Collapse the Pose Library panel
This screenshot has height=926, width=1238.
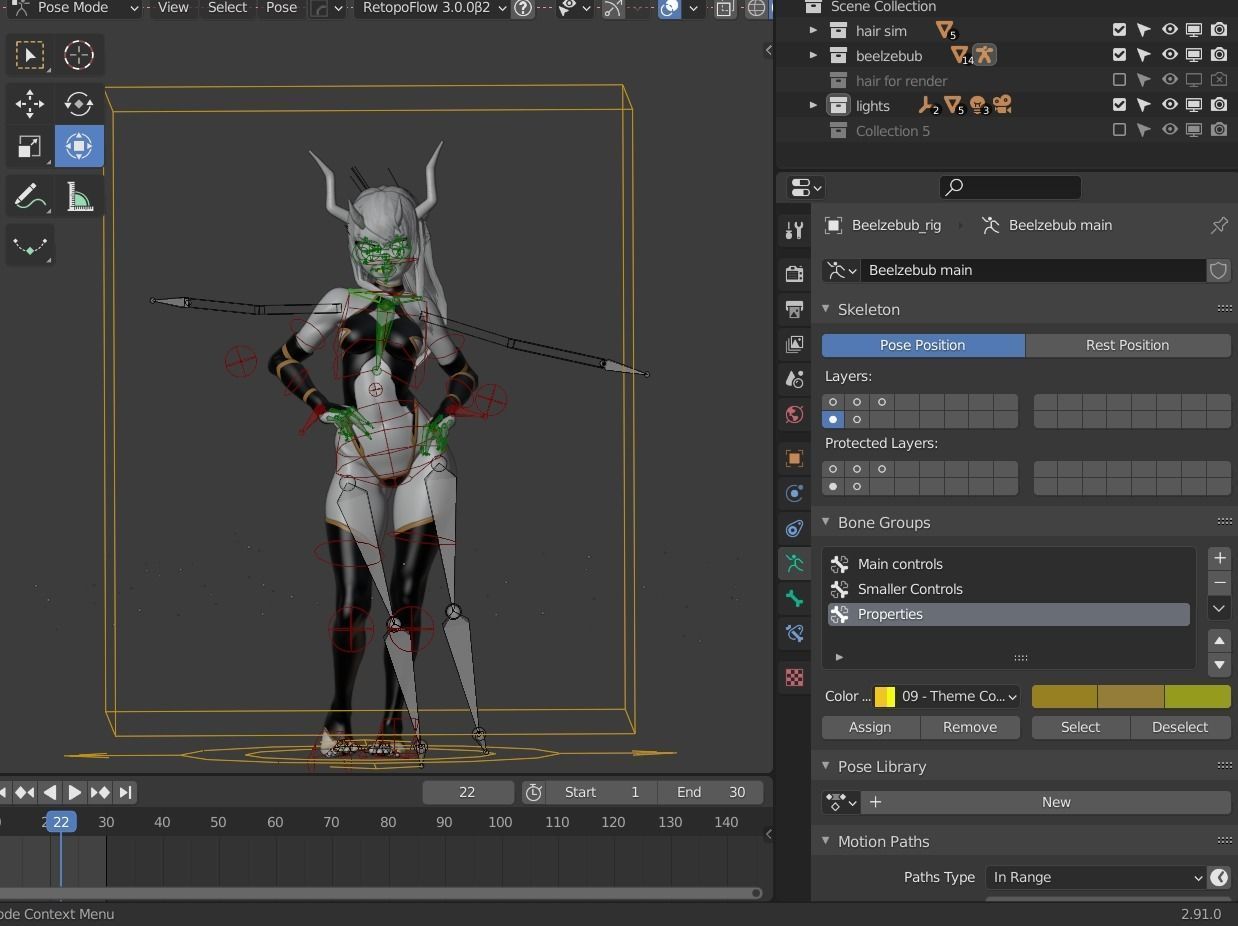pos(826,766)
